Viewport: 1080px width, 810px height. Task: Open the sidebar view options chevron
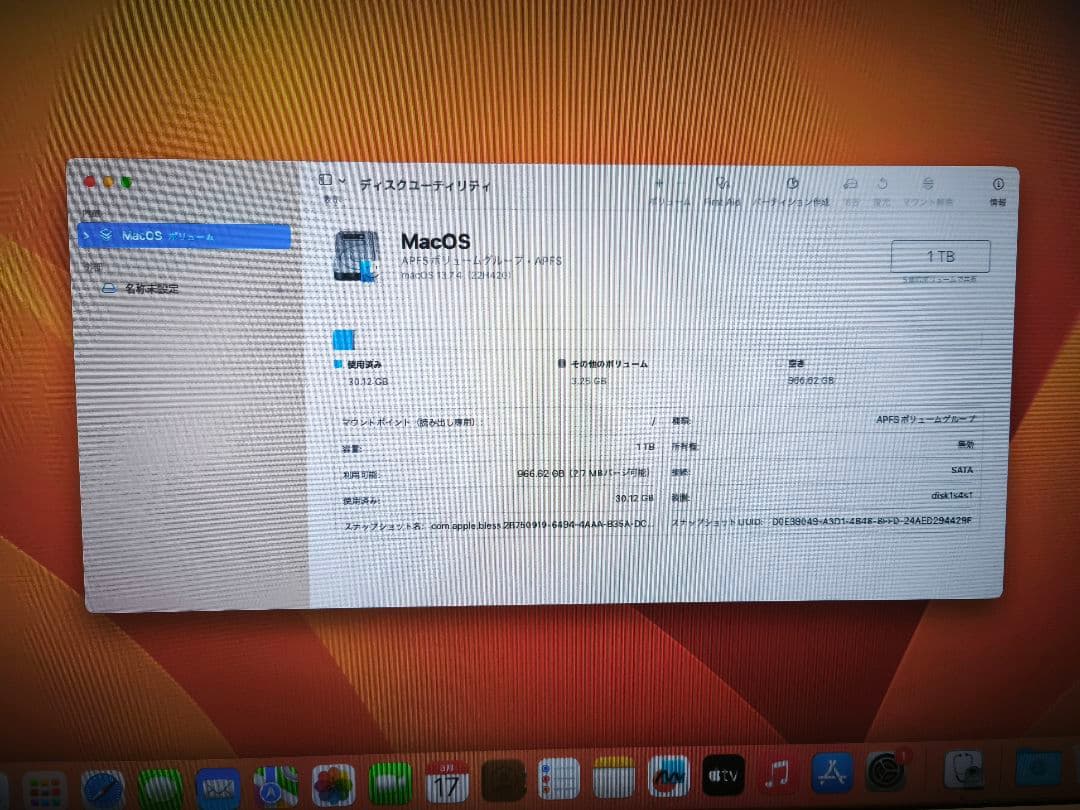pos(341,181)
